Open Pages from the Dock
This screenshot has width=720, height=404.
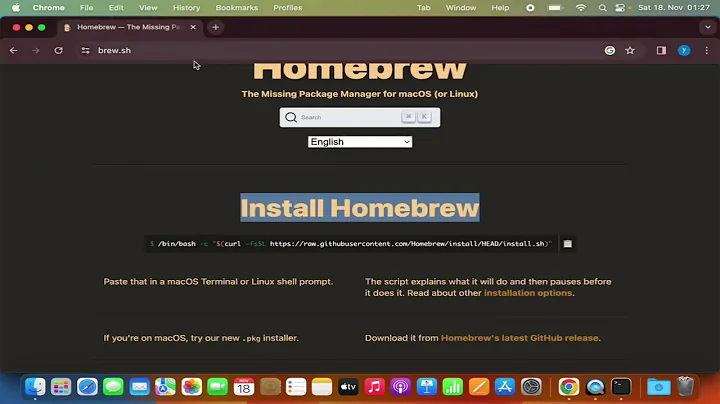(x=478, y=387)
